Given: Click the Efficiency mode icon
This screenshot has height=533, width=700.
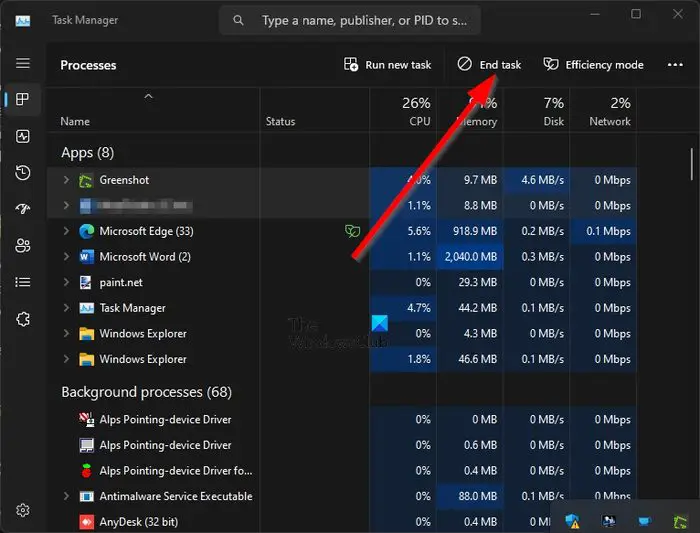Looking at the screenshot, I should [551, 64].
